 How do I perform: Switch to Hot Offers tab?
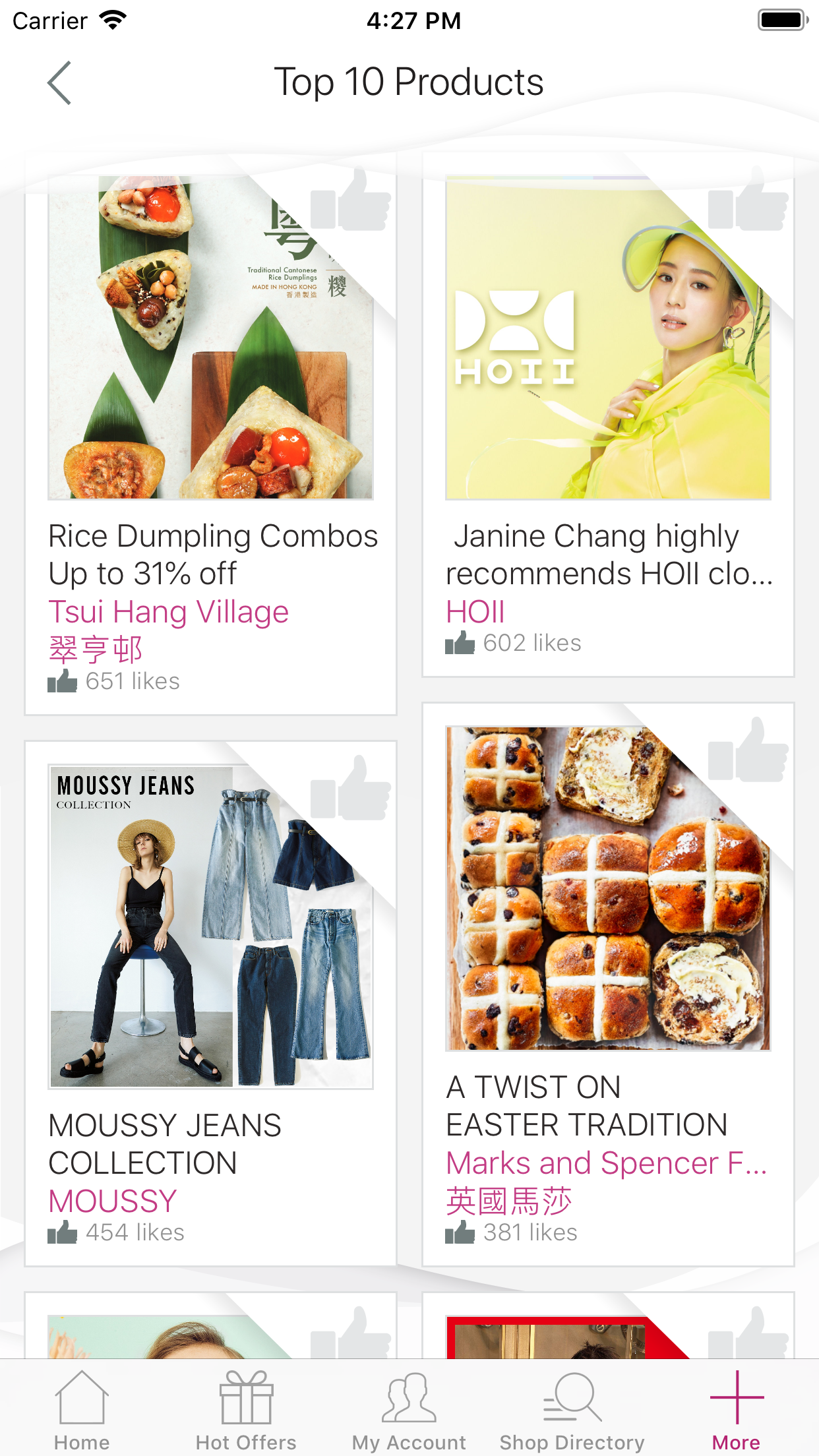click(246, 1409)
